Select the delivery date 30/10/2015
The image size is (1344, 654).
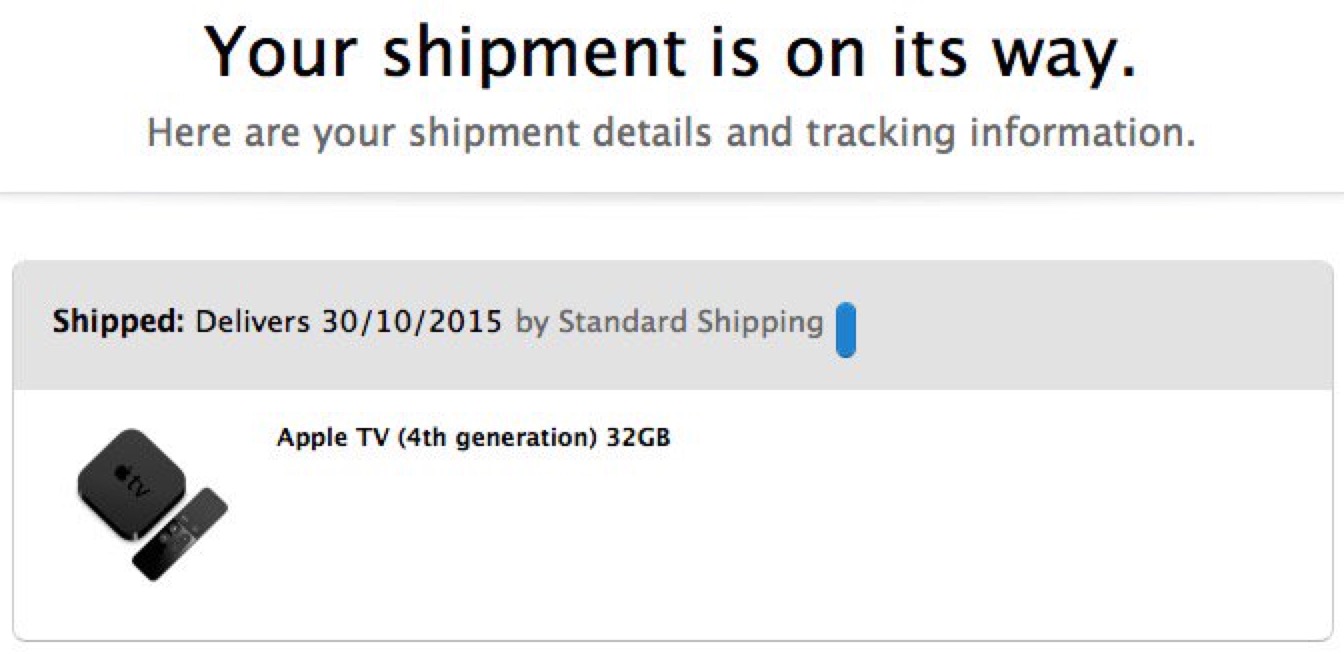point(411,322)
